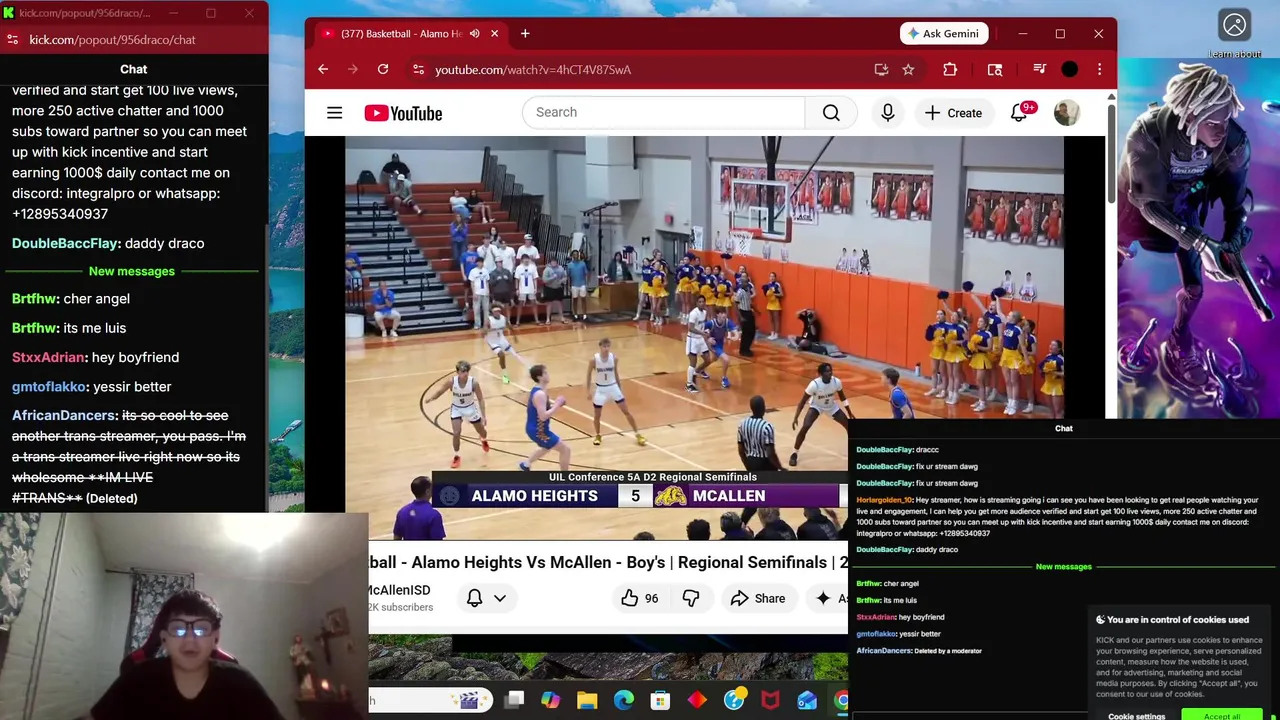
Task: Open a new Chrome tab
Action: point(525,34)
